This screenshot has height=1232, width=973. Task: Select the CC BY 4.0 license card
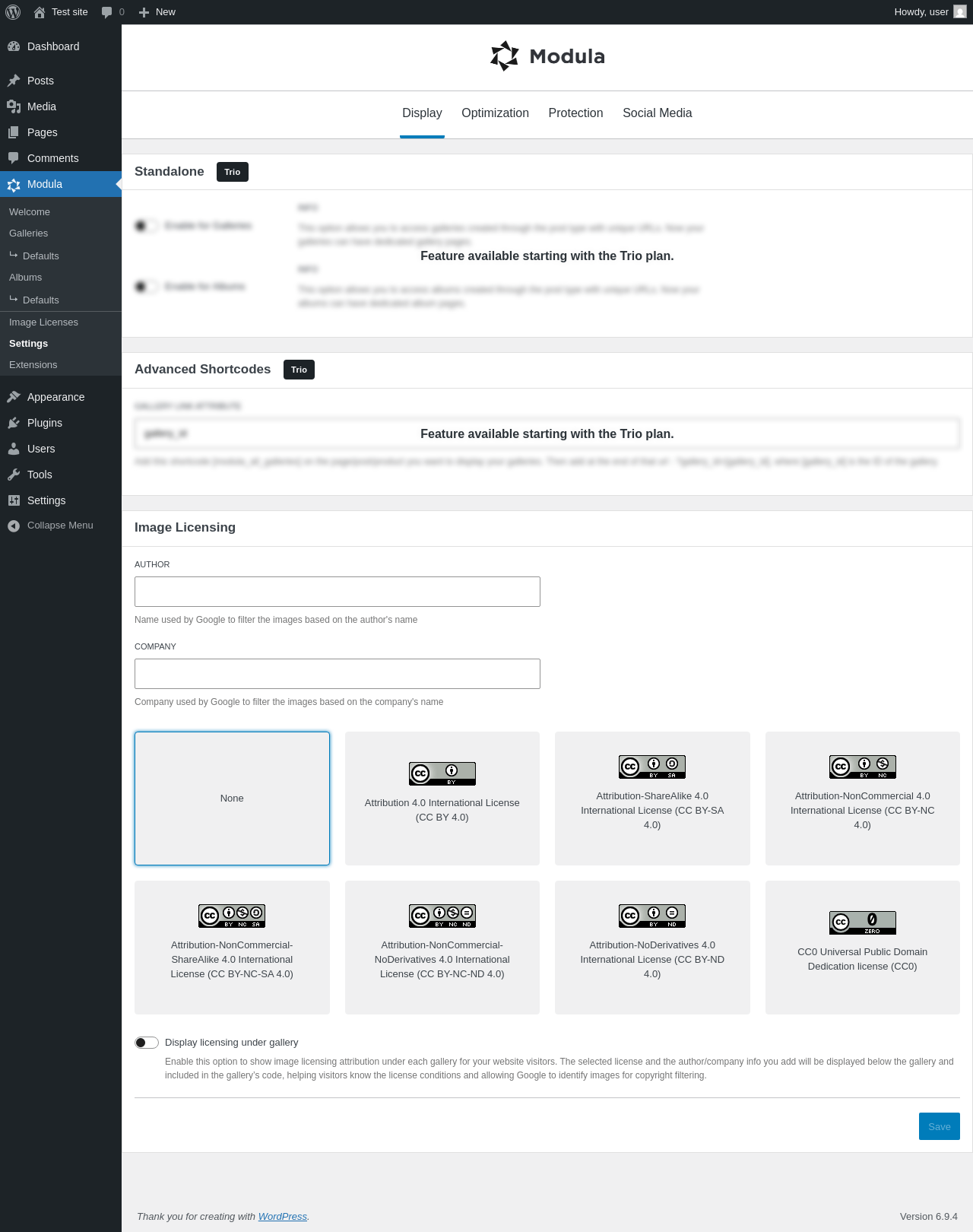pos(442,799)
